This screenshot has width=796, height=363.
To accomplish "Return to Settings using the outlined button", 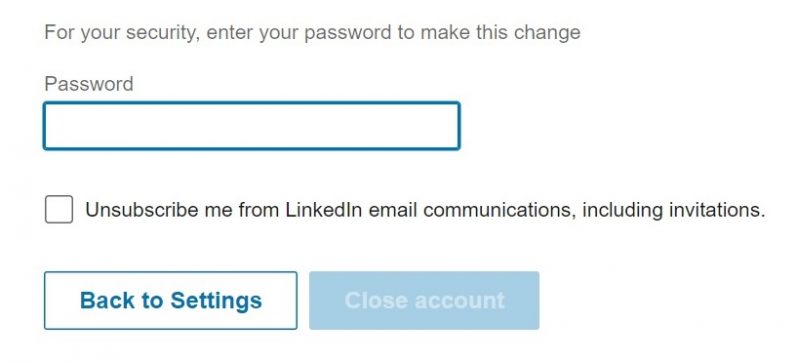I will click(x=171, y=300).
